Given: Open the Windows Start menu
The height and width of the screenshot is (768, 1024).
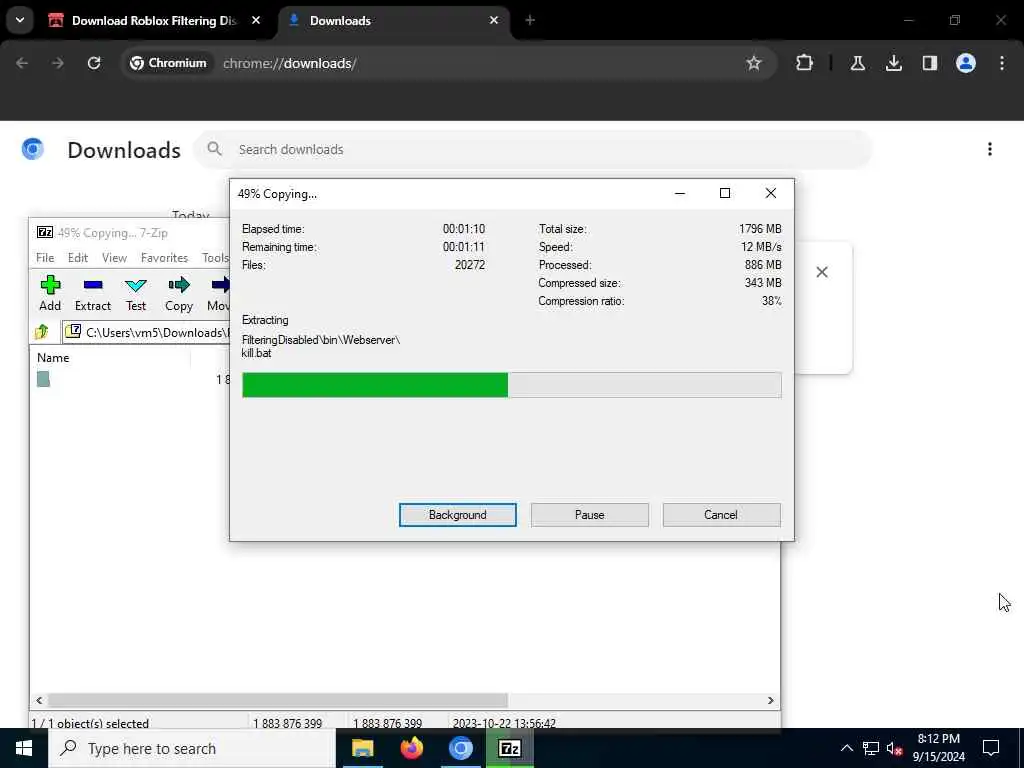Looking at the screenshot, I should (x=24, y=748).
